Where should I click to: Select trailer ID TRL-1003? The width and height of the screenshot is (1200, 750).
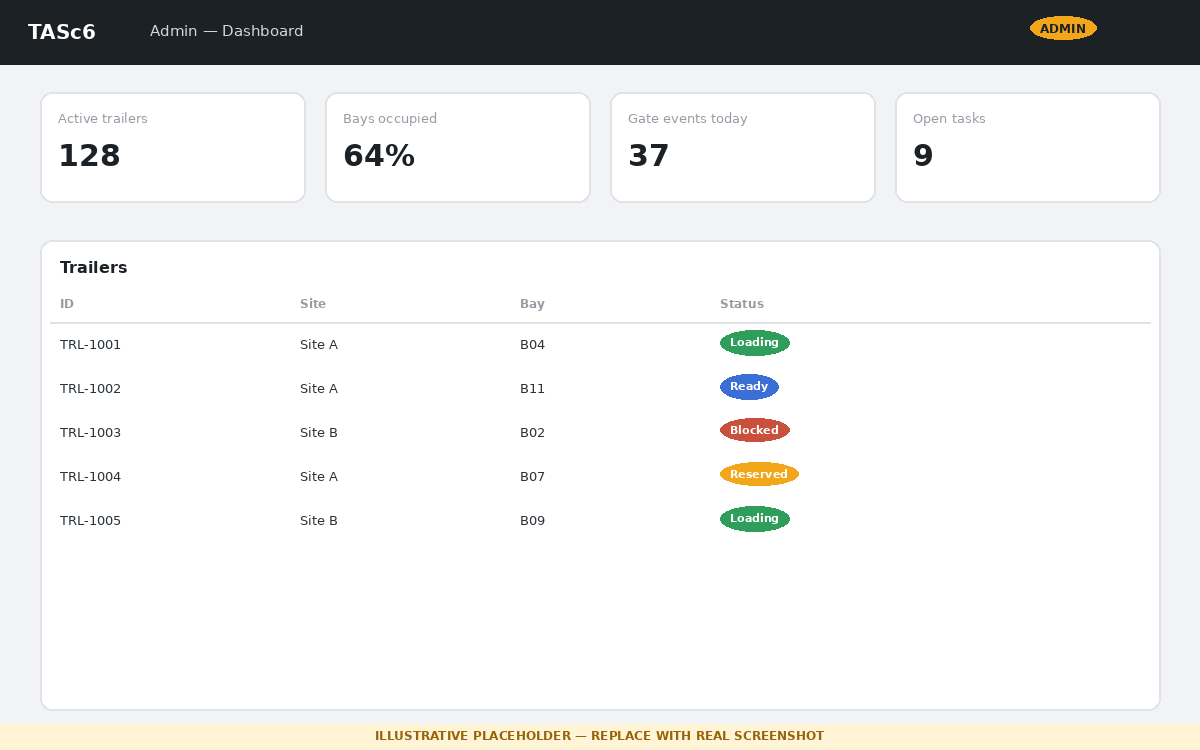click(90, 433)
